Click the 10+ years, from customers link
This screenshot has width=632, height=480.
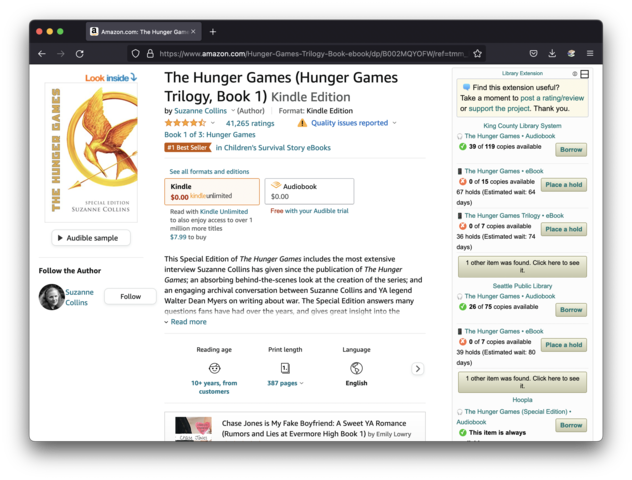[x=214, y=387]
